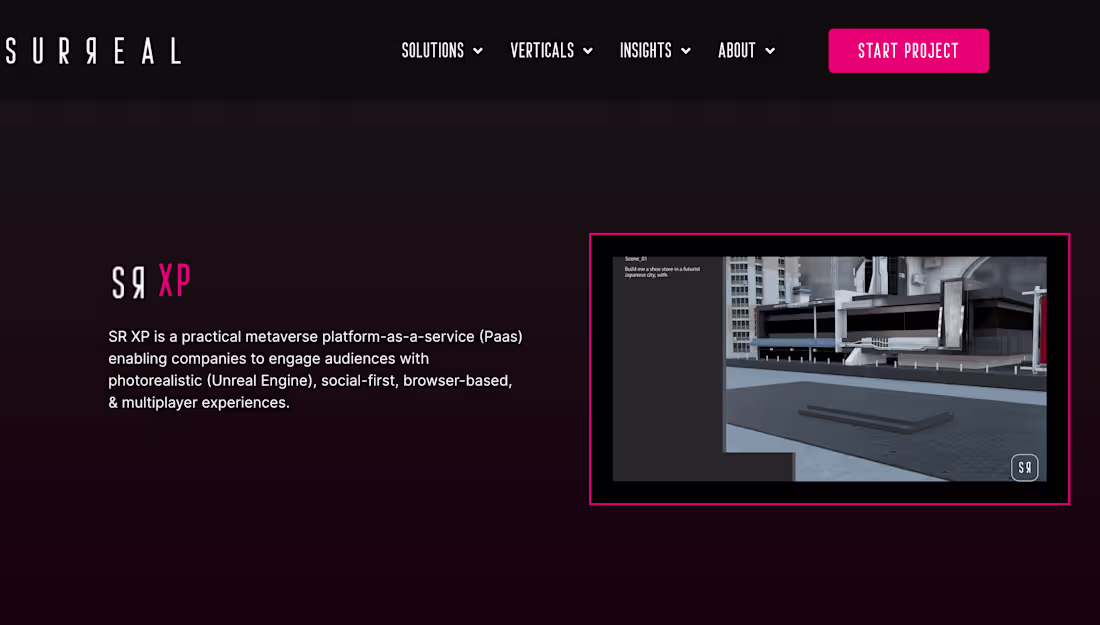Click the SR XP logo heading
The height and width of the screenshot is (625, 1100).
151,281
